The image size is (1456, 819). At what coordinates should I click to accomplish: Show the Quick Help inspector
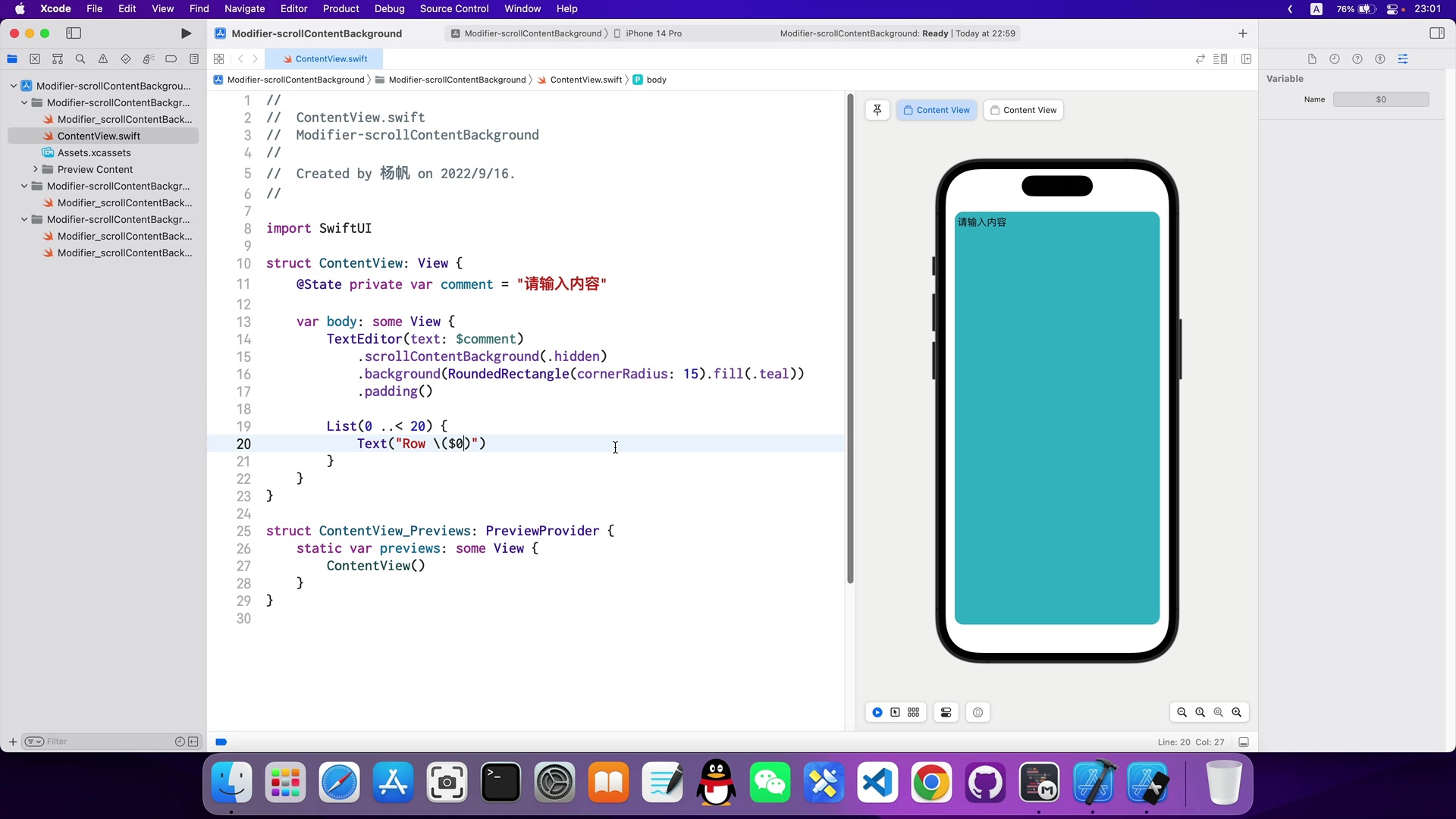tap(1357, 59)
